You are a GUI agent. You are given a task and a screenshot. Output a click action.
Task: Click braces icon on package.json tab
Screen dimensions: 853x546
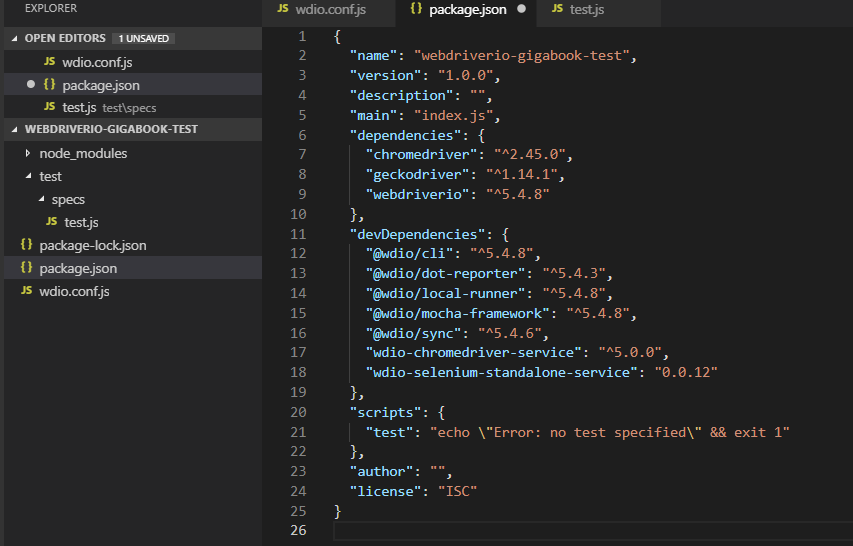[x=416, y=9]
